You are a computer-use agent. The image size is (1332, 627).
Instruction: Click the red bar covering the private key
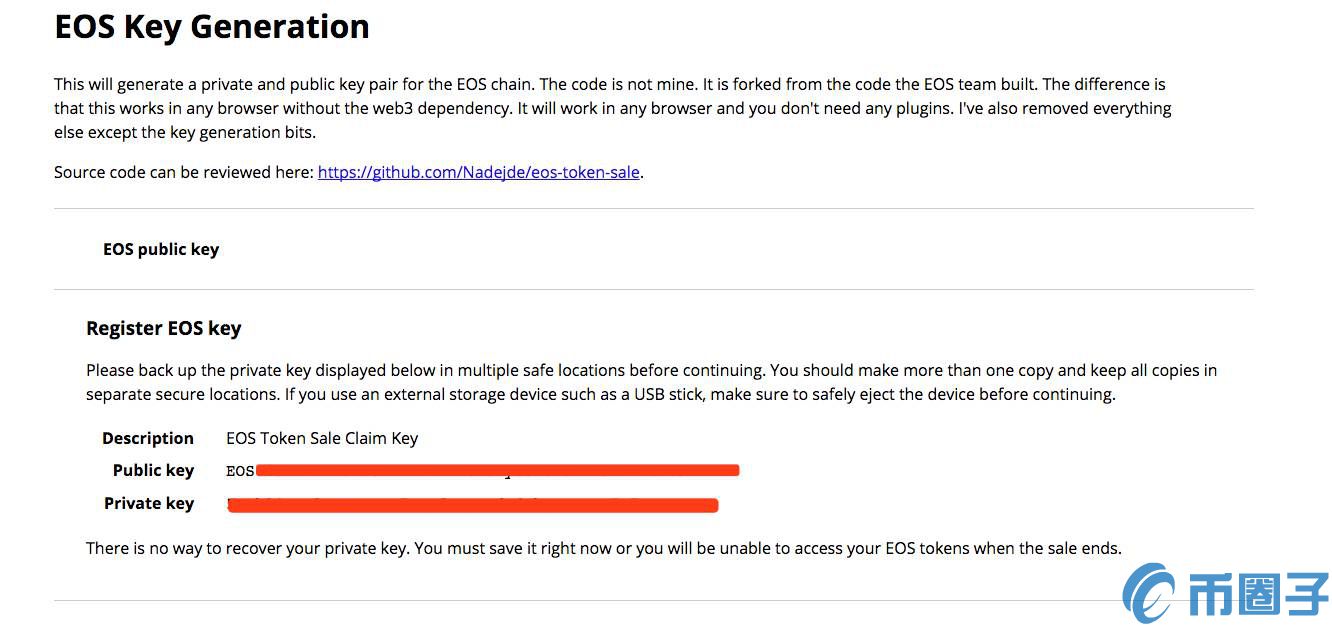click(473, 505)
